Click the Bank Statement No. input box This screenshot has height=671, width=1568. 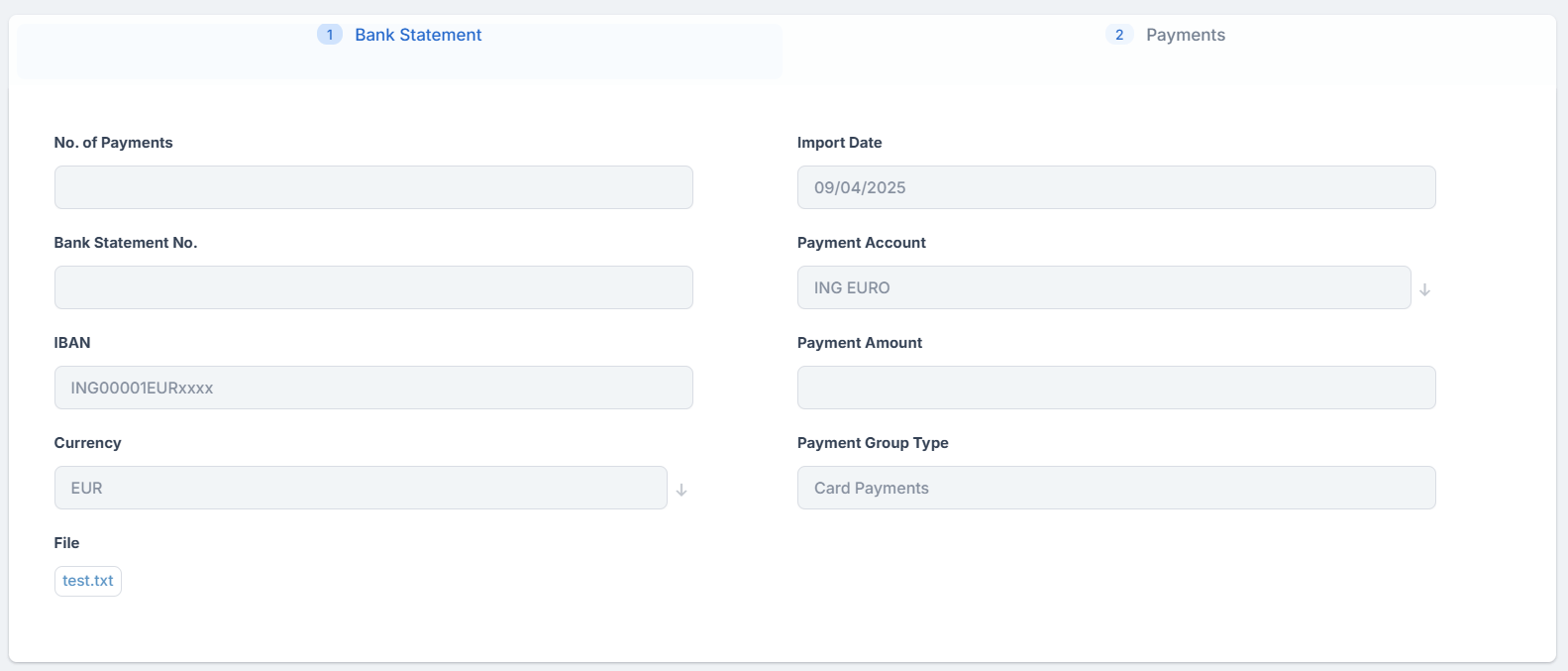click(373, 287)
